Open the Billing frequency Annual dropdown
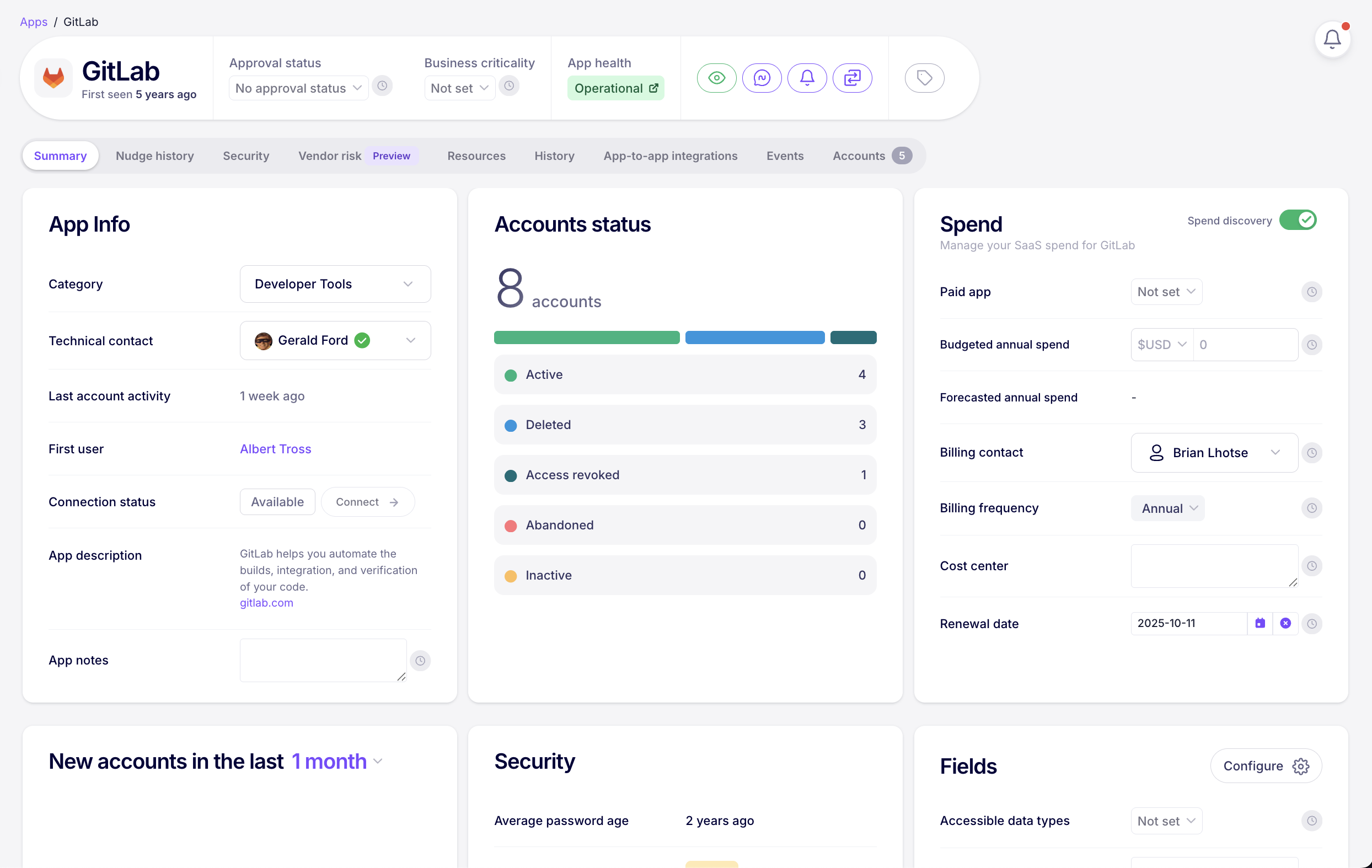This screenshot has width=1372, height=868. click(1167, 508)
